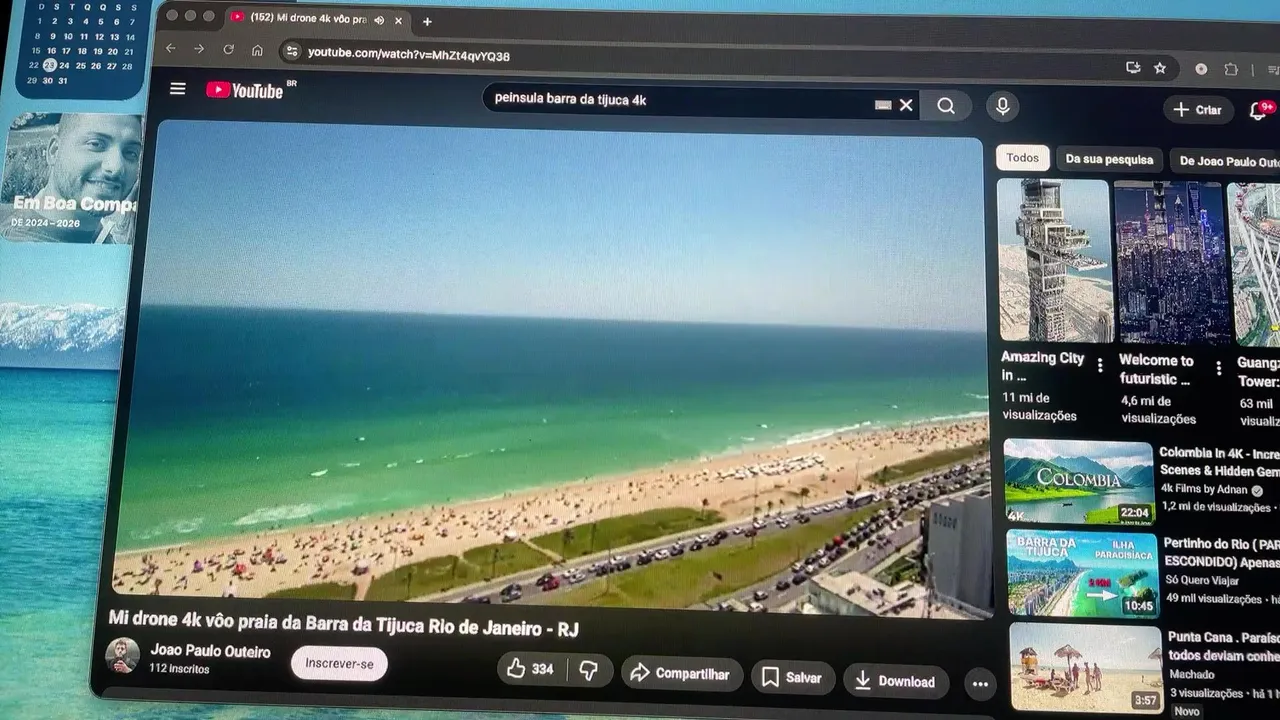Open Joao Paulo Outeiro channel avatar
Screen dimensions: 1280x720
[123, 656]
